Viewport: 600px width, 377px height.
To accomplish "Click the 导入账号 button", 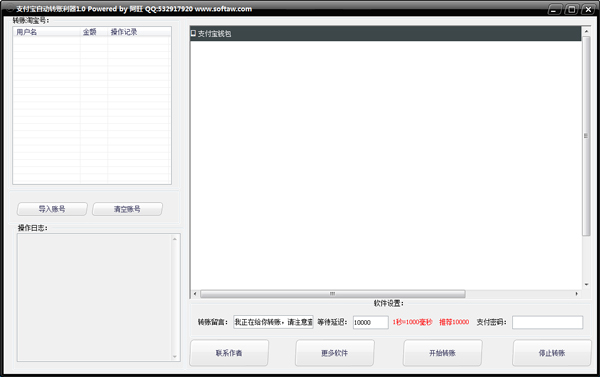I will click(x=52, y=209).
